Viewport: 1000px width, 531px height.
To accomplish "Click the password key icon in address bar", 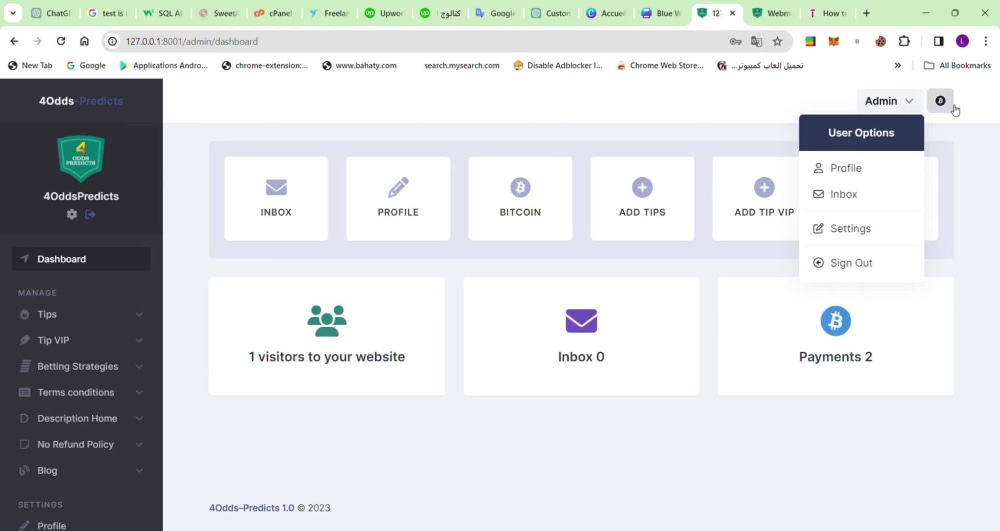I will click(735, 41).
